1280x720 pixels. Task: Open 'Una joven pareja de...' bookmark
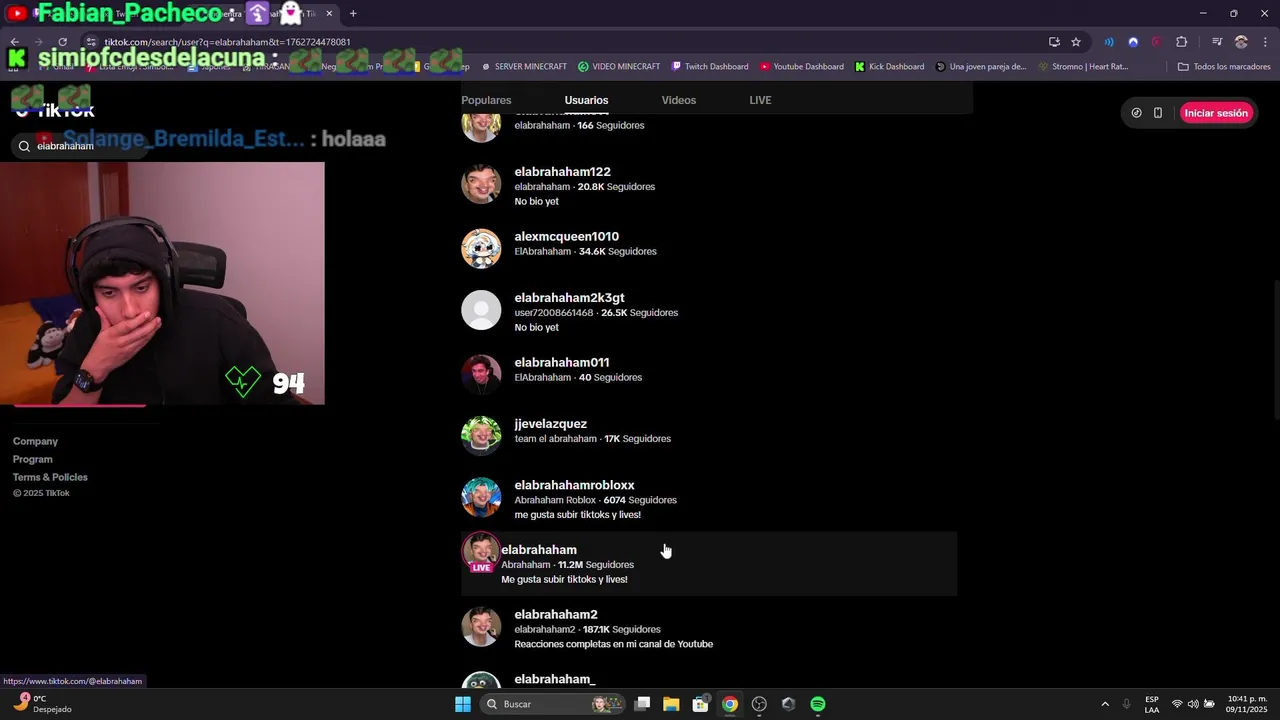pos(980,67)
